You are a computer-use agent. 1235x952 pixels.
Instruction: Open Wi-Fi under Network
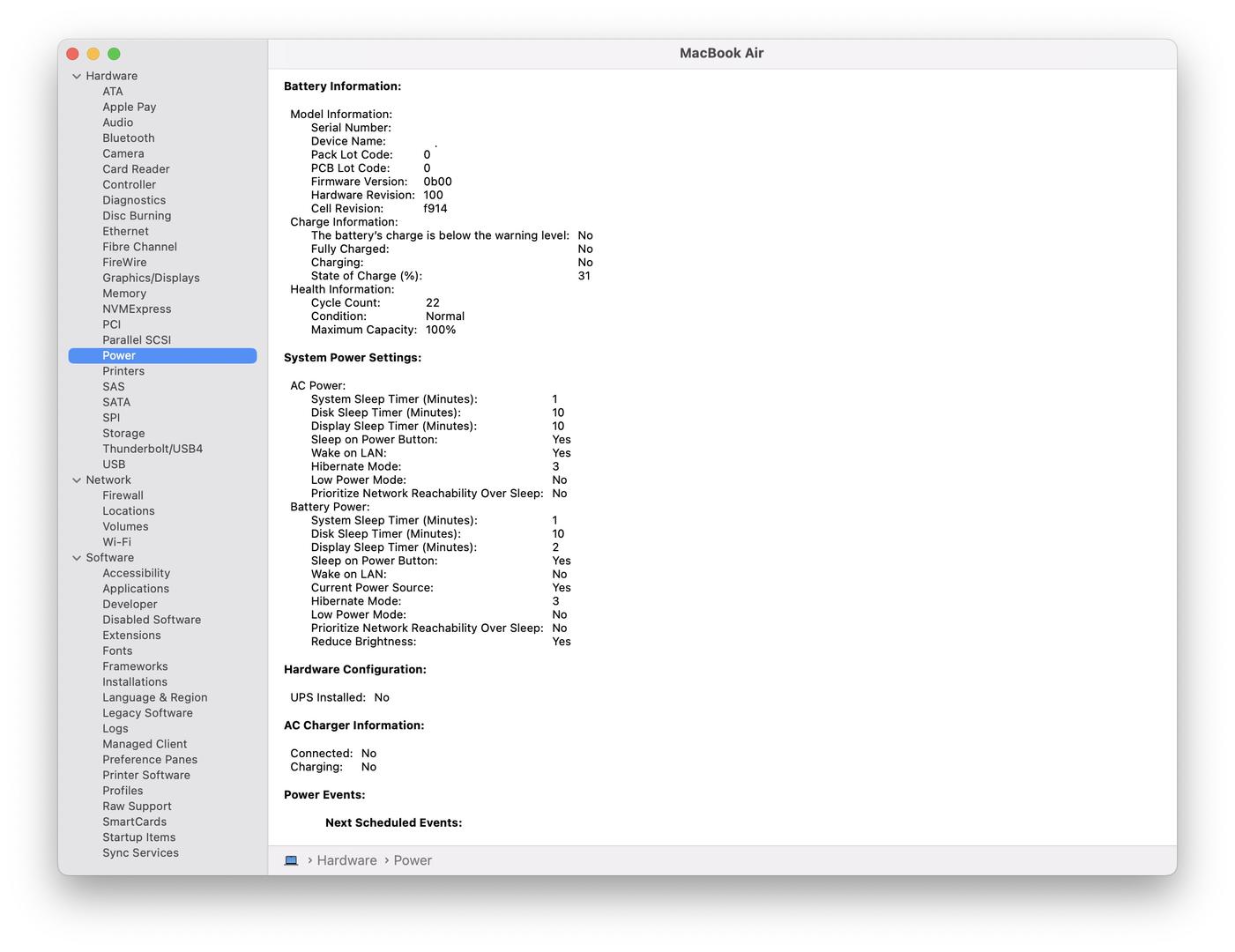pos(116,542)
